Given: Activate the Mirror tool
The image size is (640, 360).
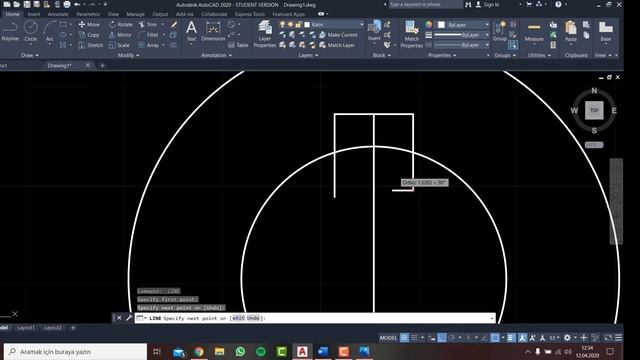Looking at the screenshot, I should tap(120, 35).
